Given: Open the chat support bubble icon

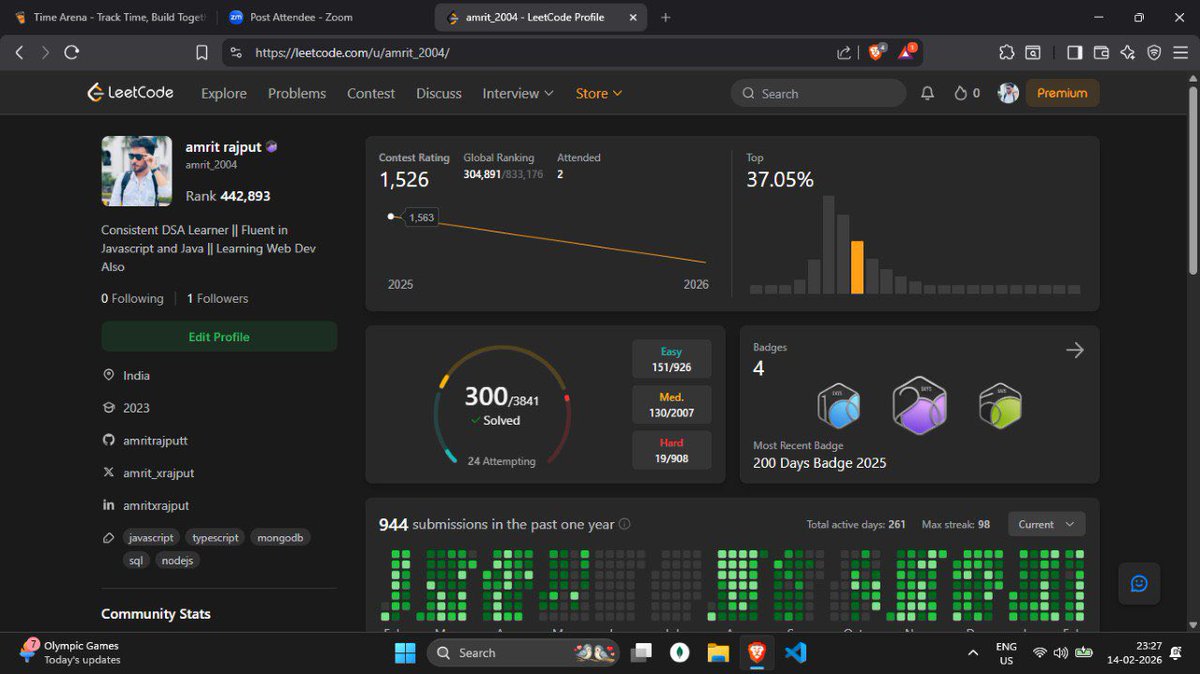Looking at the screenshot, I should click(x=1139, y=583).
